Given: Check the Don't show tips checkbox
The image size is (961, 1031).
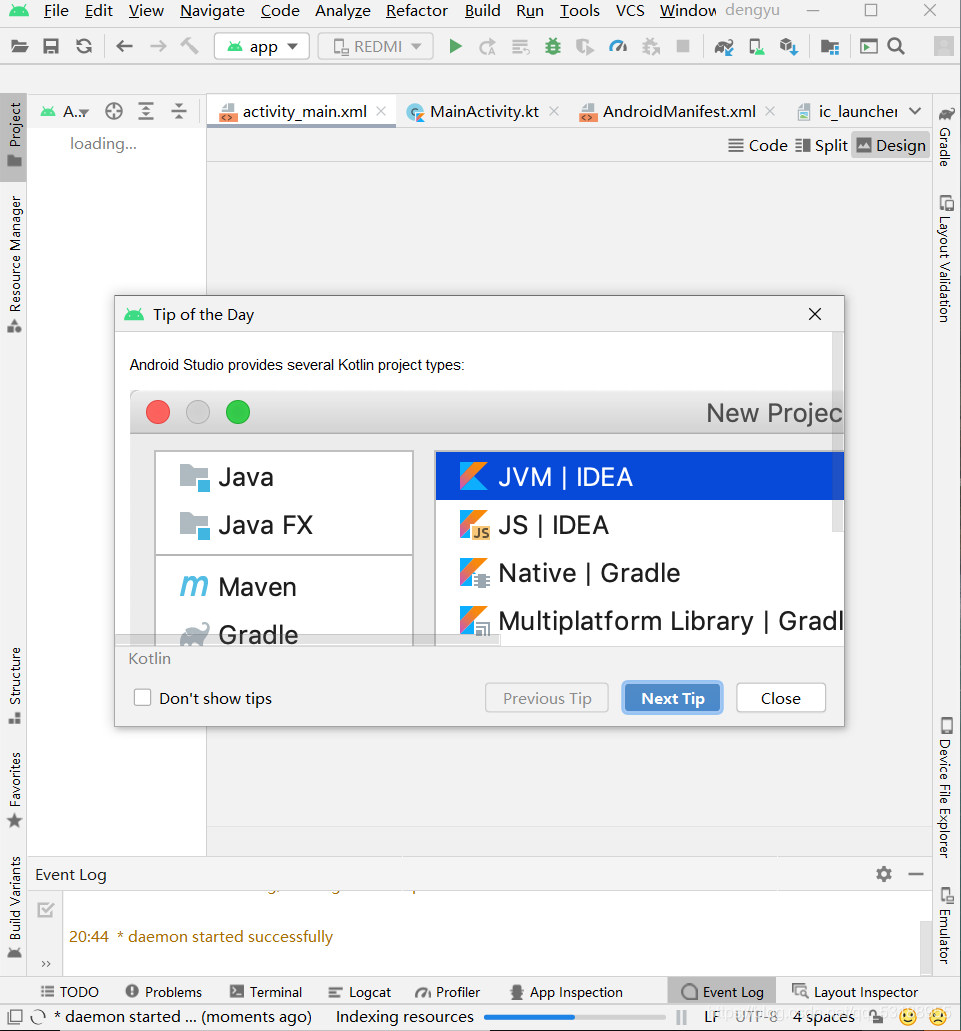Looking at the screenshot, I should point(143,698).
